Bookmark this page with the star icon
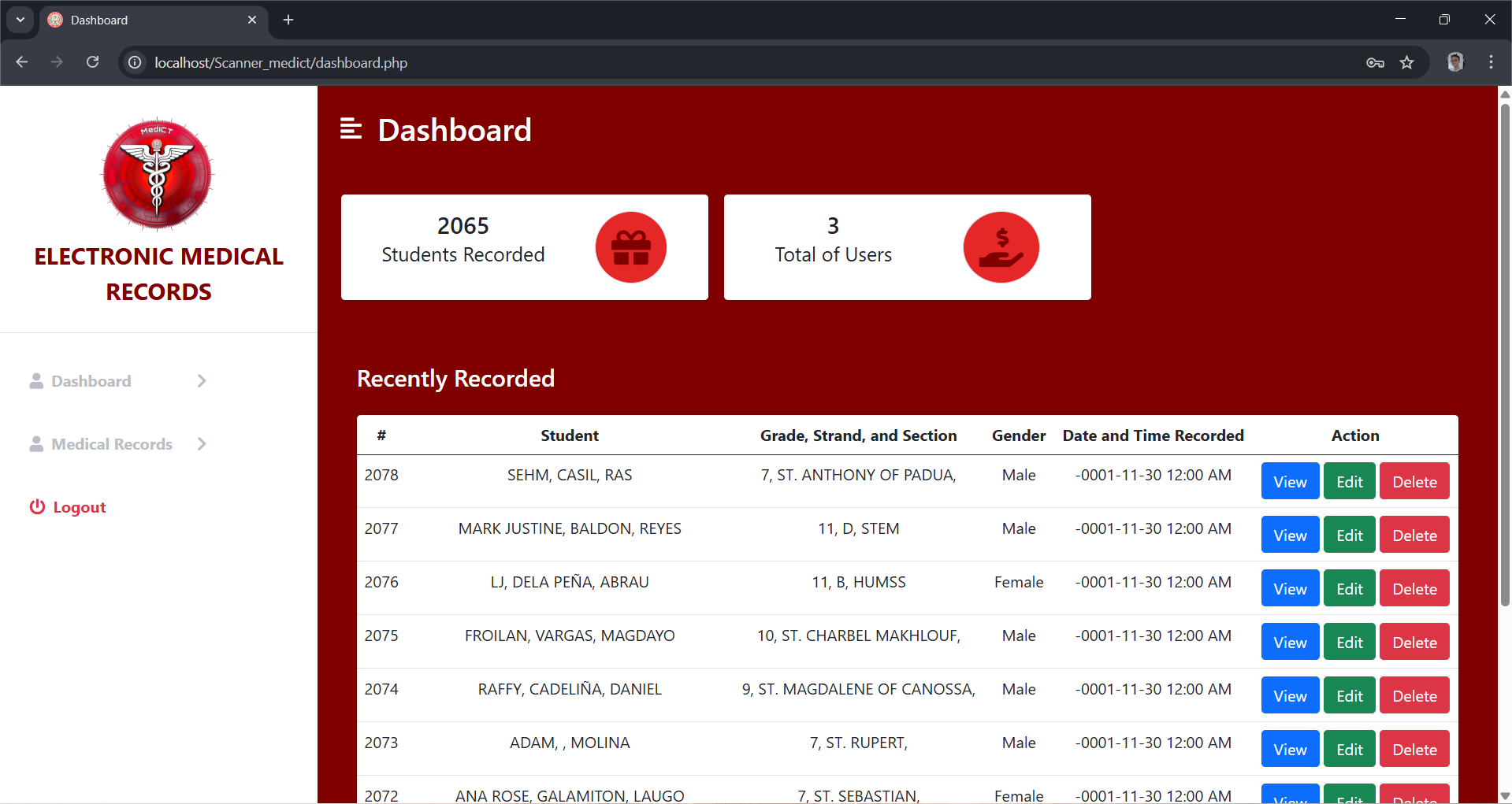 [1407, 62]
